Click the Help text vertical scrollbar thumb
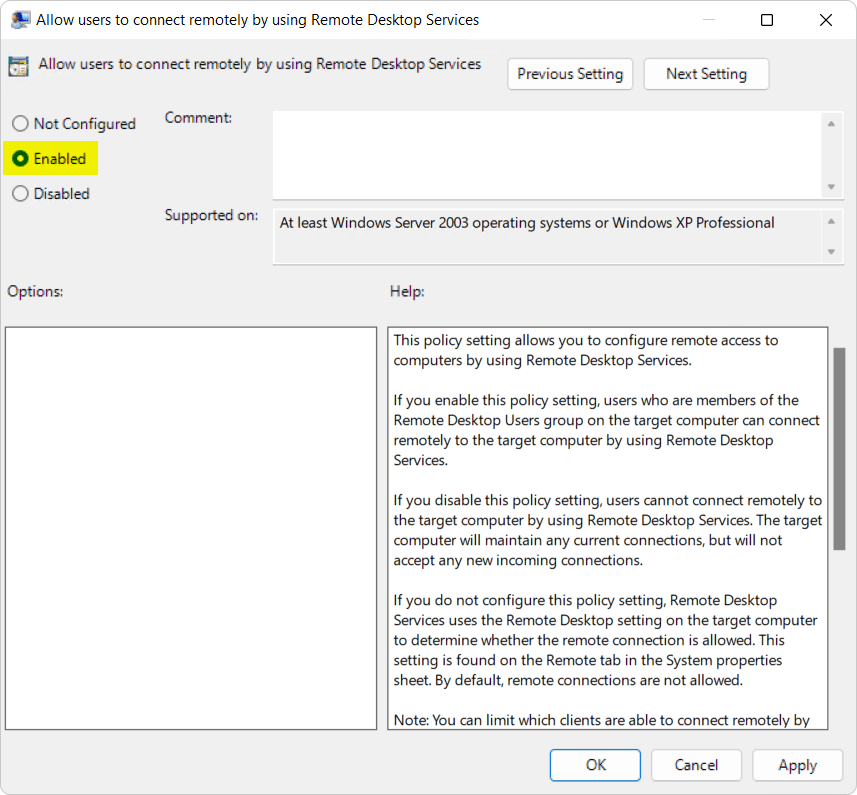 pyautogui.click(x=839, y=449)
